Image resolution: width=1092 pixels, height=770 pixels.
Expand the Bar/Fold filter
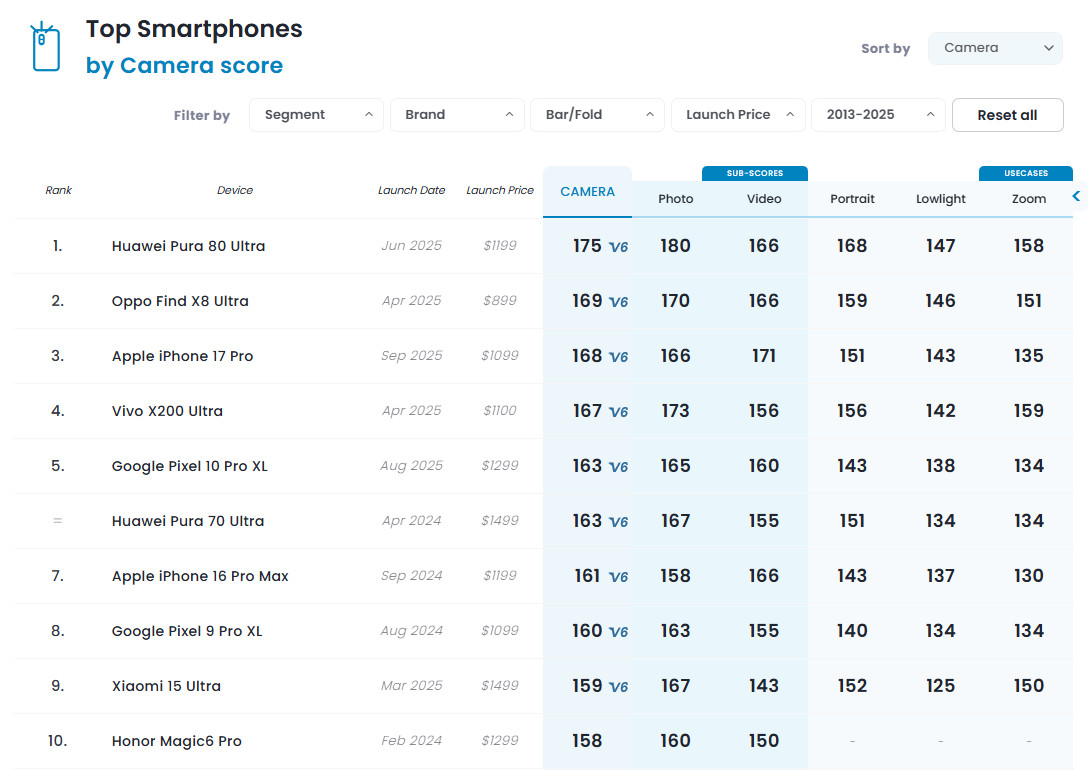(597, 115)
